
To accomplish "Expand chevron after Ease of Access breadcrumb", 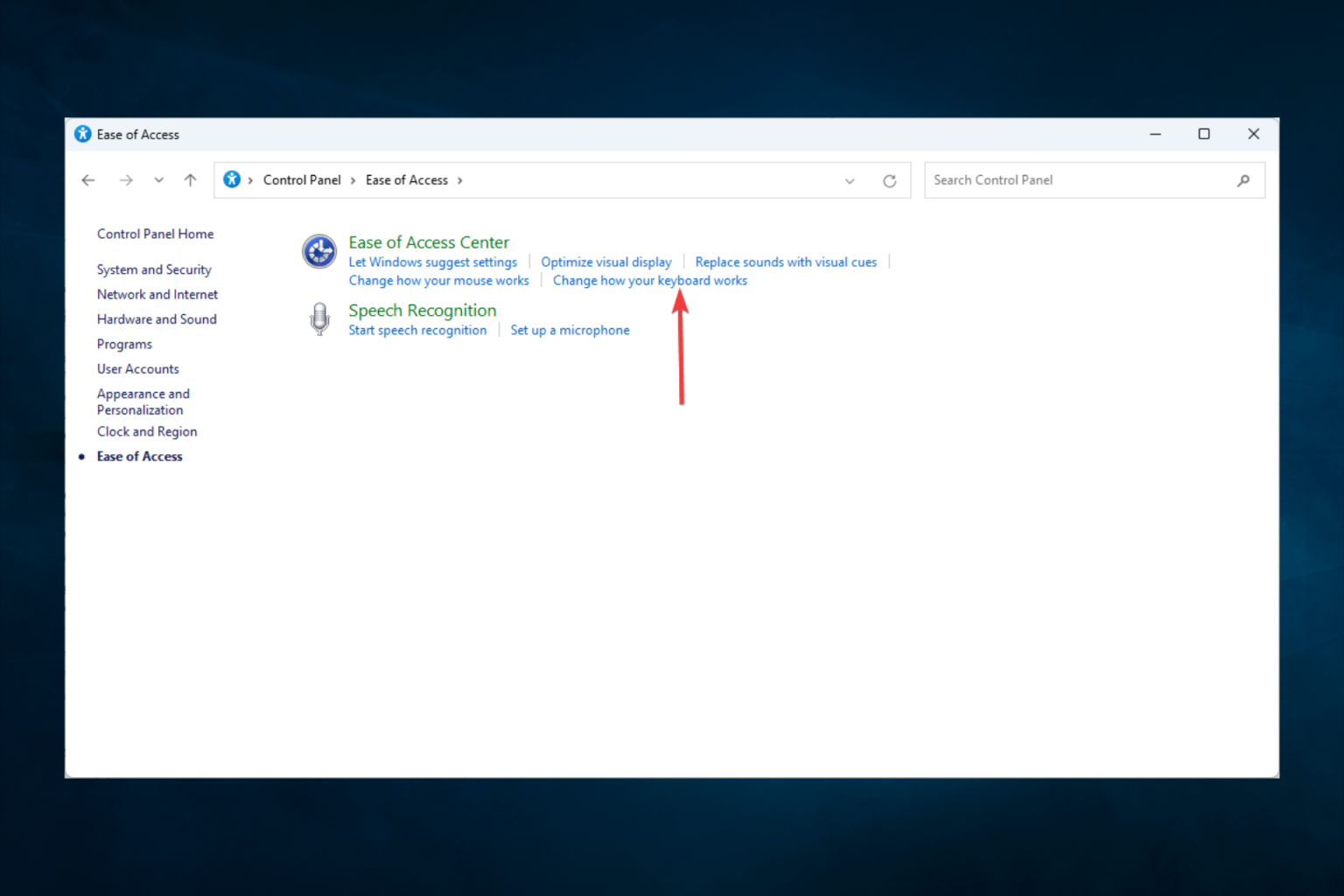I will [460, 180].
